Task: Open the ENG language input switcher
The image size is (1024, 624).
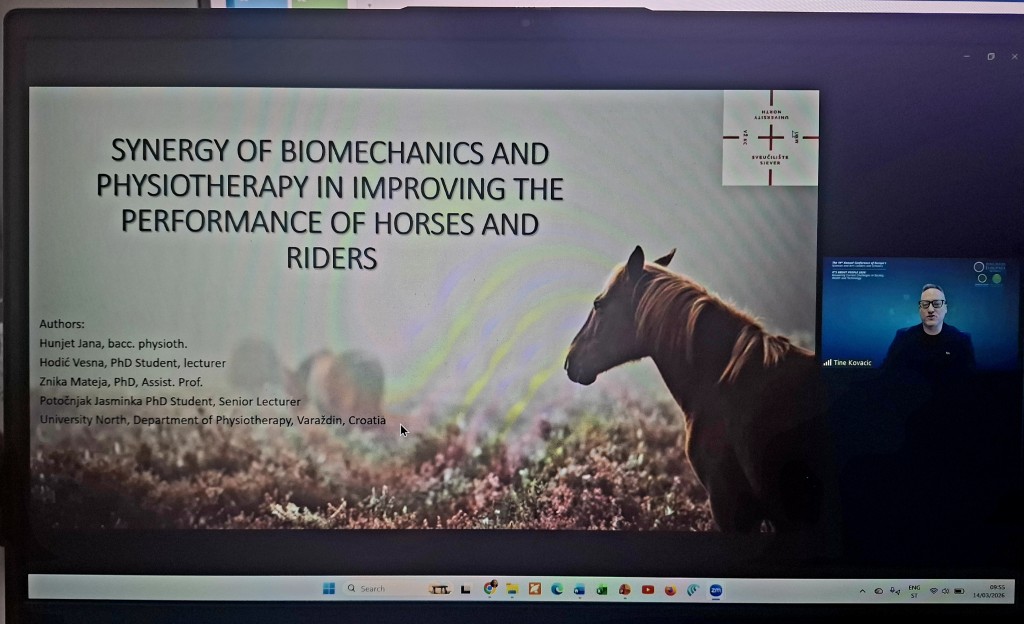Action: 913,590
